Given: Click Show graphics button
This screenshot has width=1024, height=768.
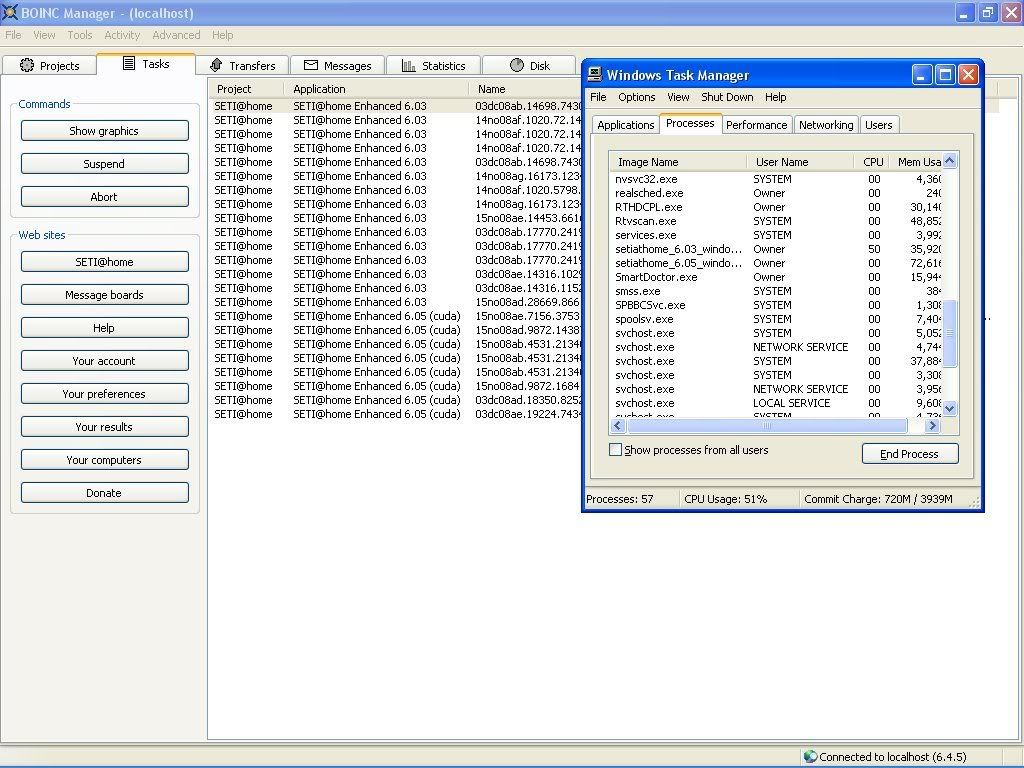Looking at the screenshot, I should coord(104,131).
